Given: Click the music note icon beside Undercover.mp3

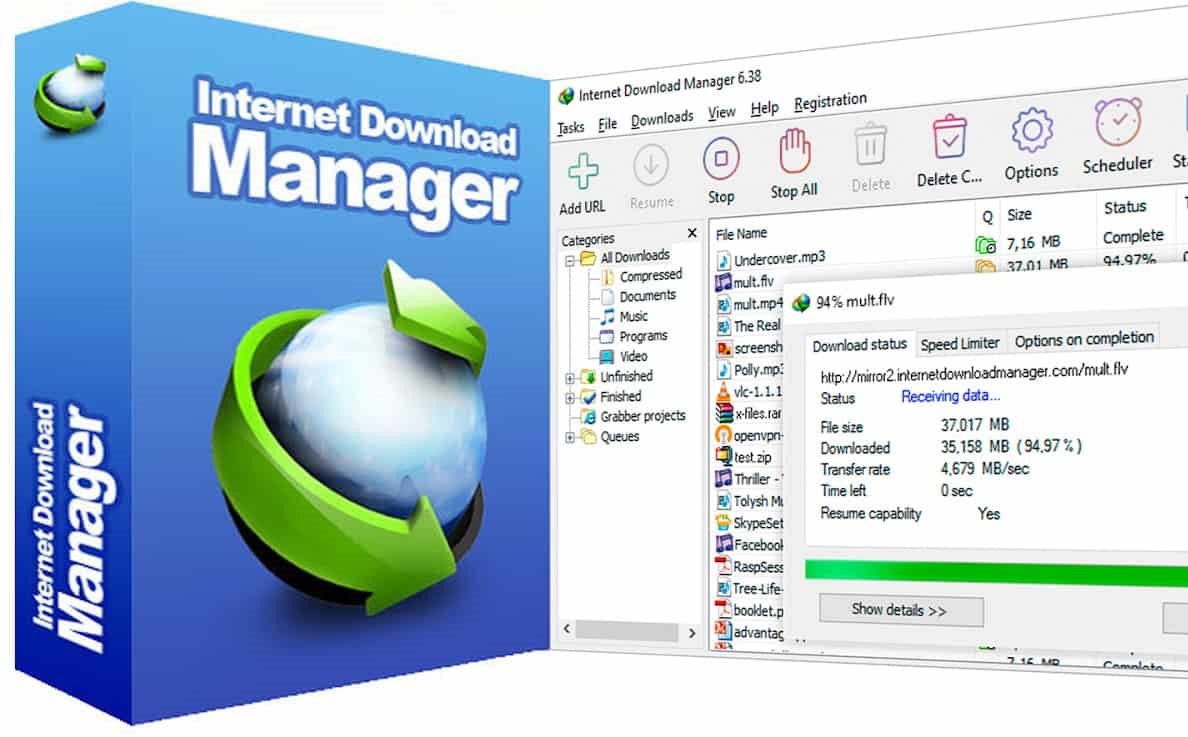Looking at the screenshot, I should (x=723, y=261).
